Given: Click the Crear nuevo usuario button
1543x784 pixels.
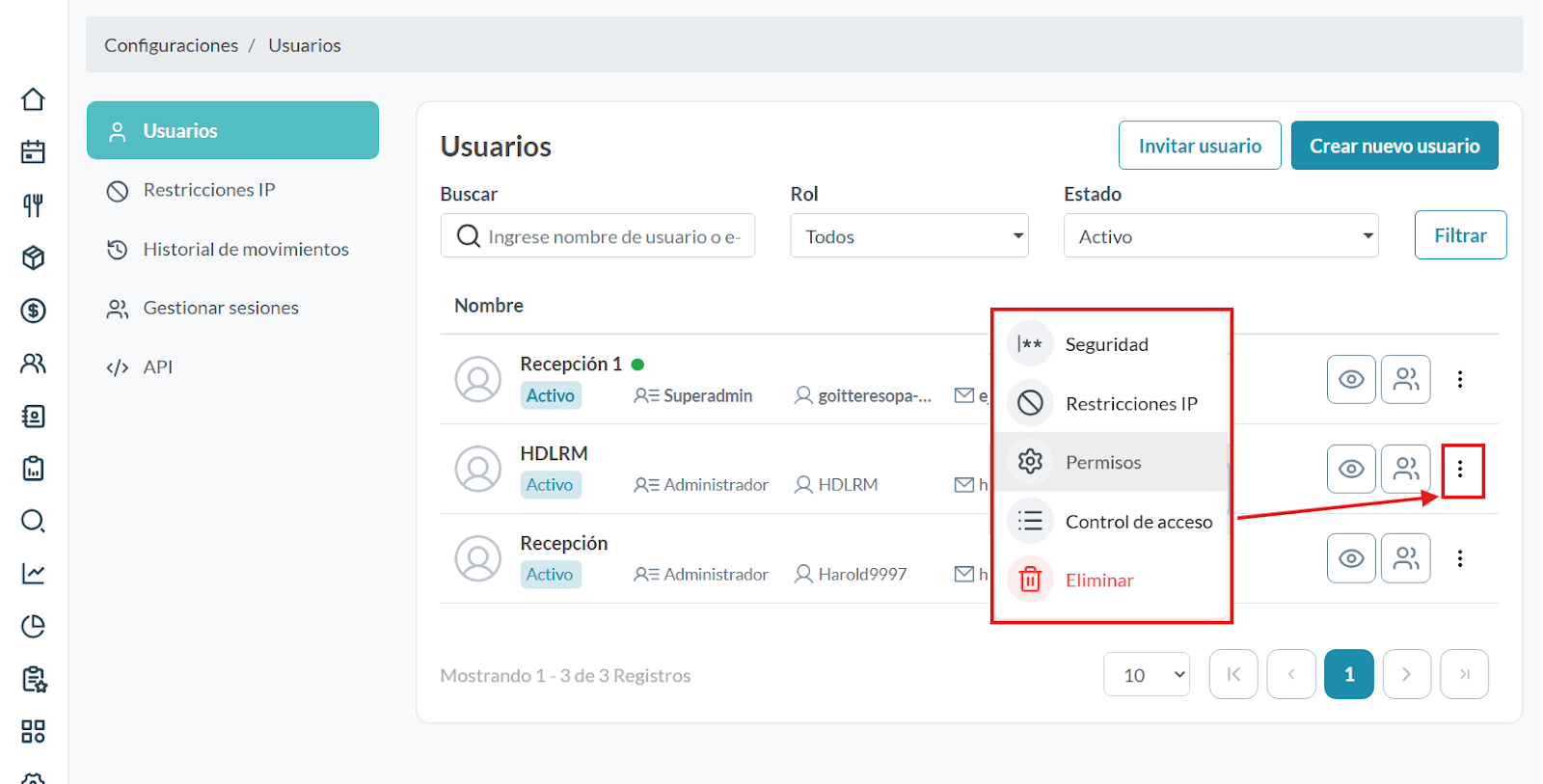Looking at the screenshot, I should [1394, 146].
